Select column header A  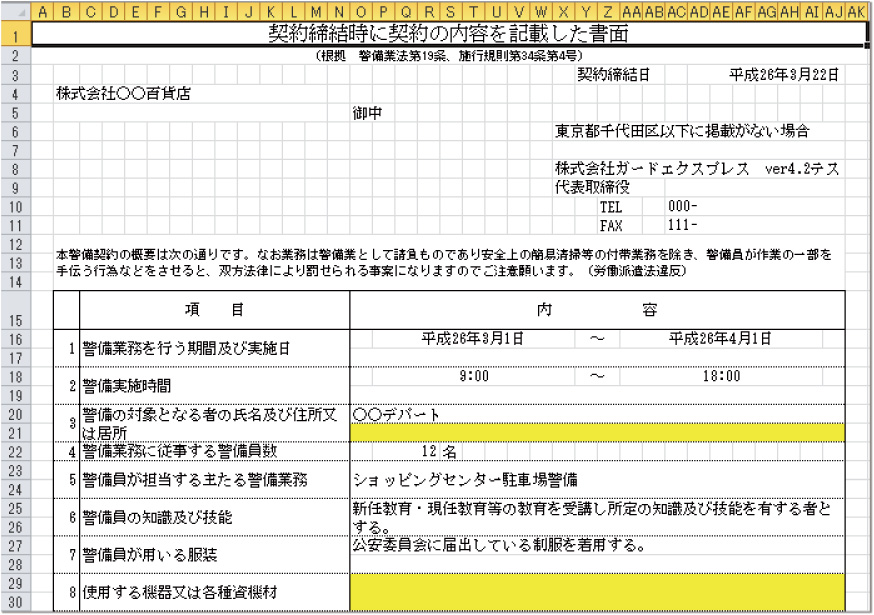click(42, 12)
